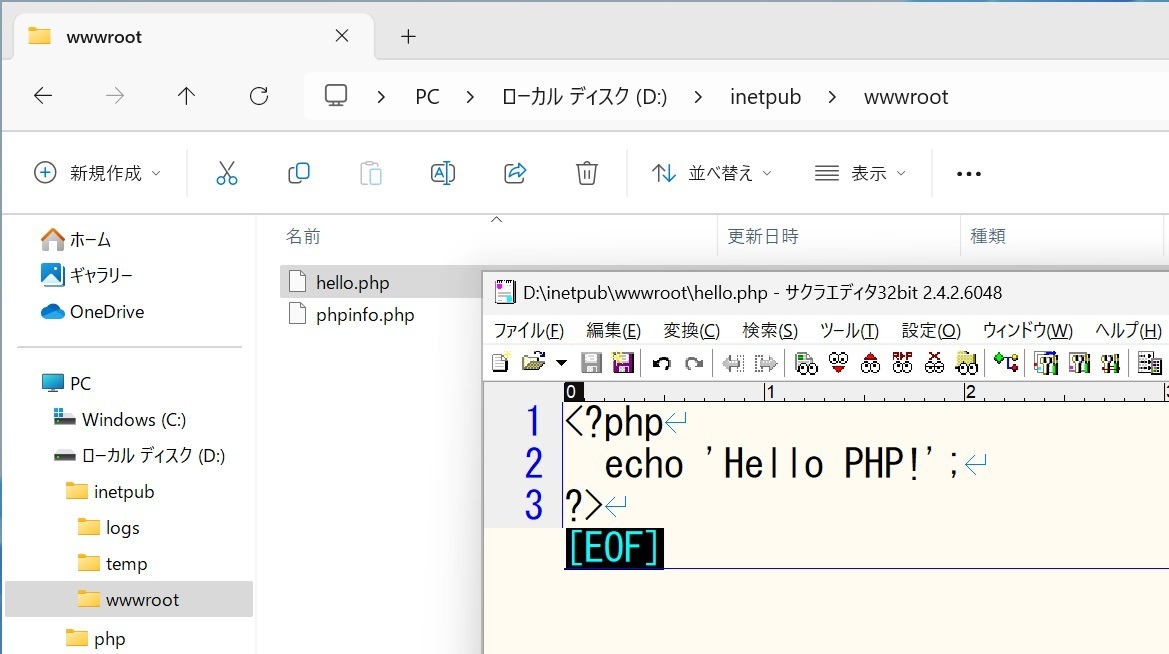Click the Refresh button in Explorer
Image resolution: width=1169 pixels, height=654 pixels.
pyautogui.click(x=259, y=96)
